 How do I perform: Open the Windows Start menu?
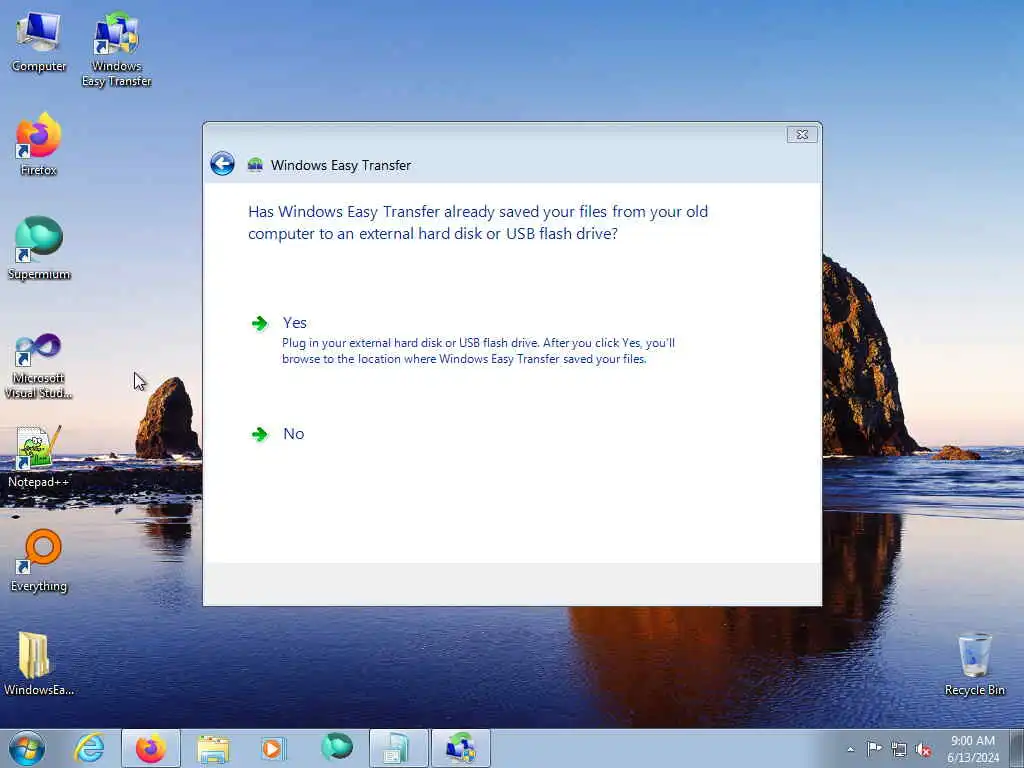coord(27,748)
